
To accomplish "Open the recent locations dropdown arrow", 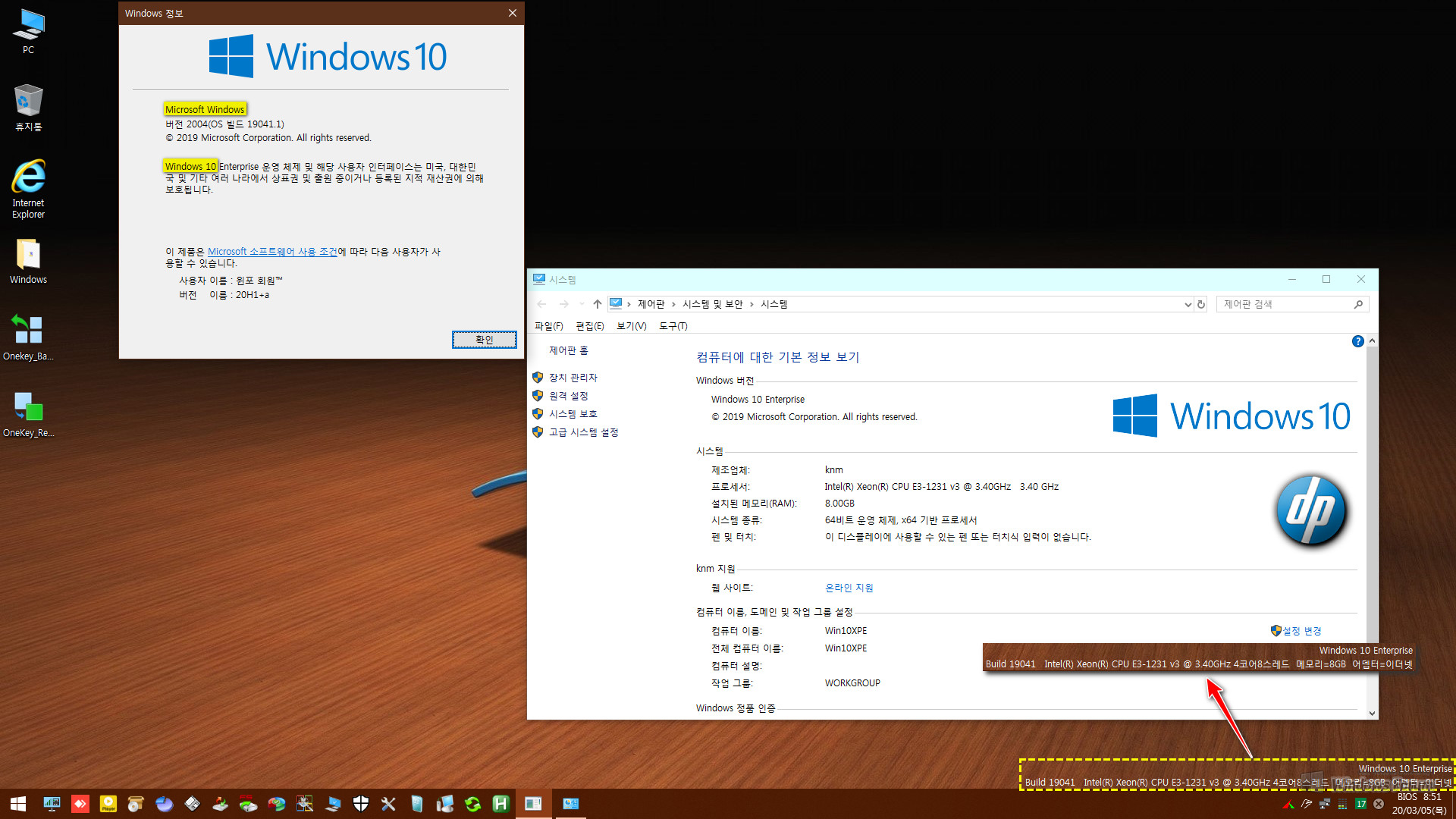I will [x=582, y=304].
